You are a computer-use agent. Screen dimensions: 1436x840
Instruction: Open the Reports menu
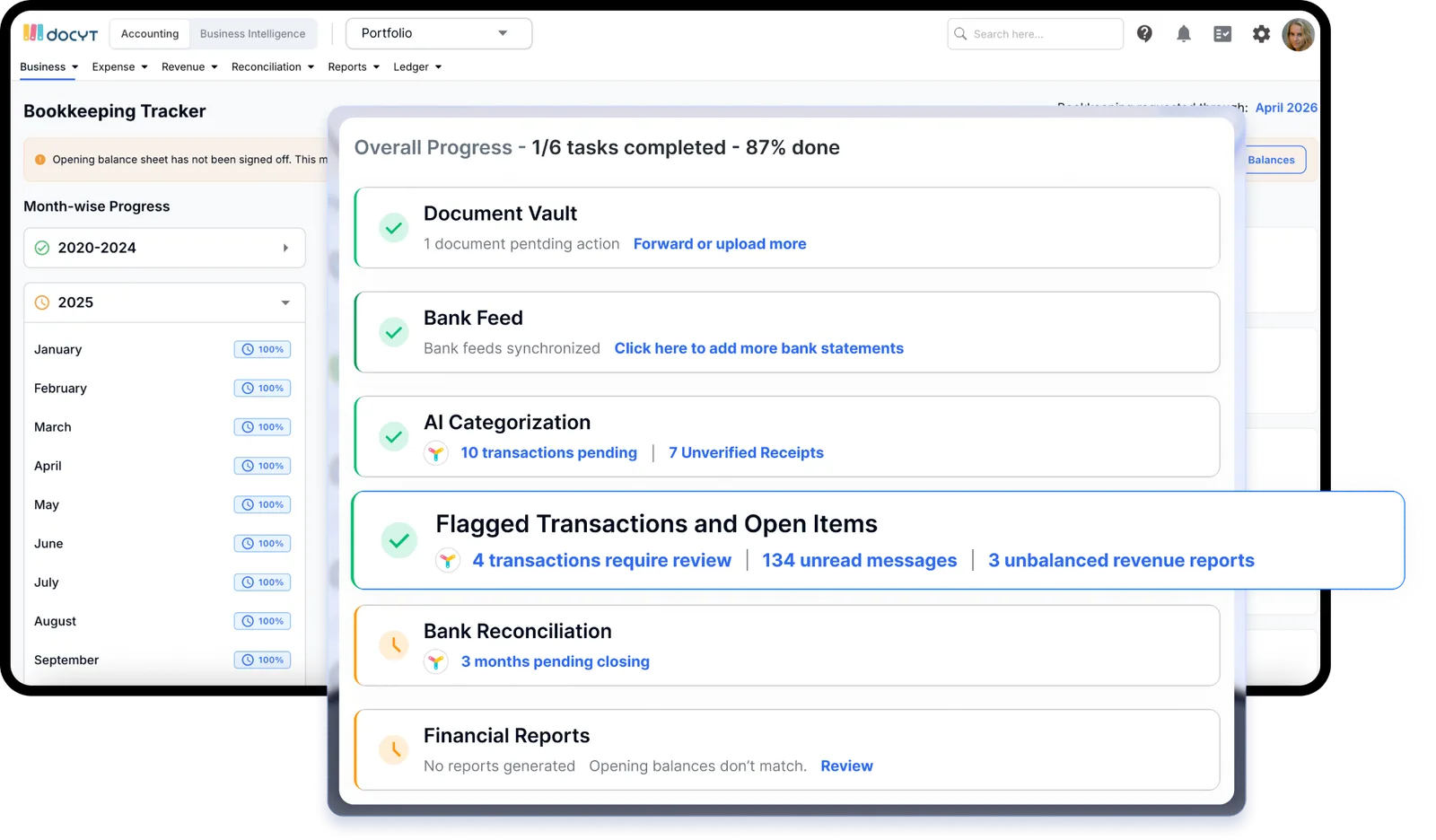coord(354,66)
